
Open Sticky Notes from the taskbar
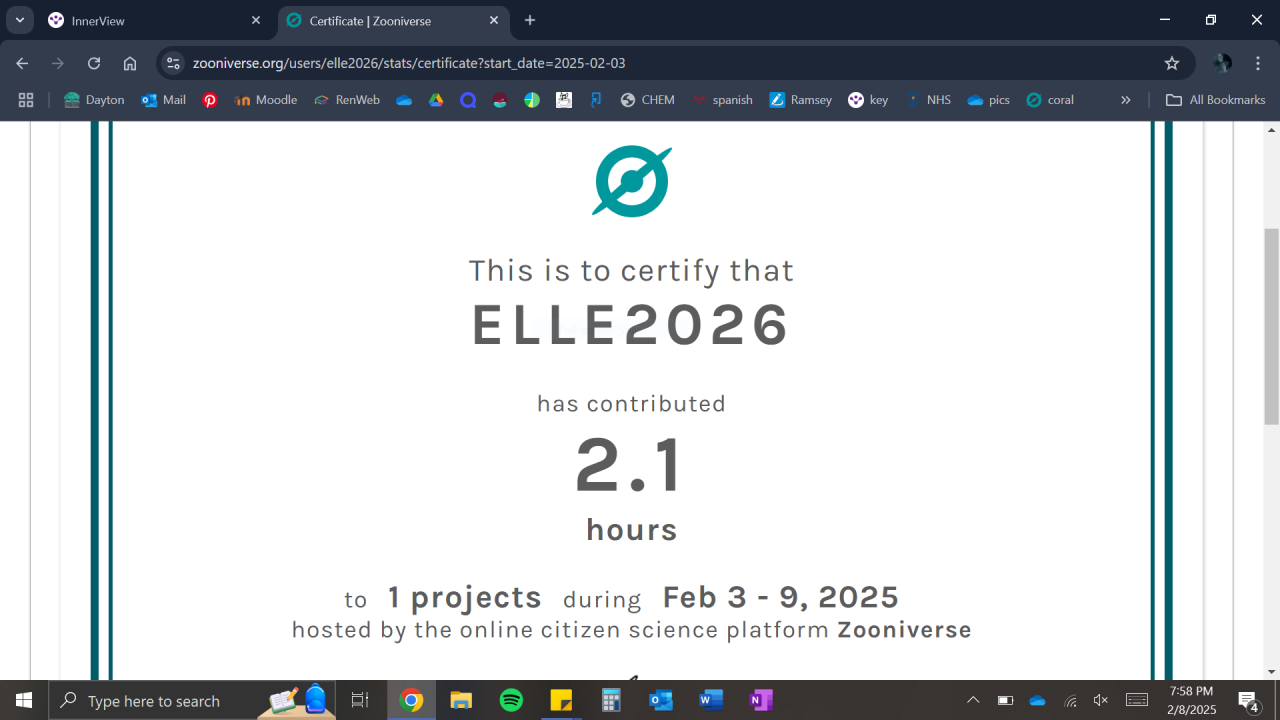[561, 700]
